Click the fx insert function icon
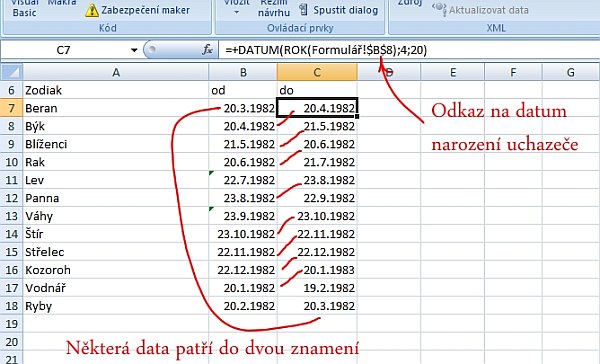The height and width of the screenshot is (364, 600). (207, 50)
